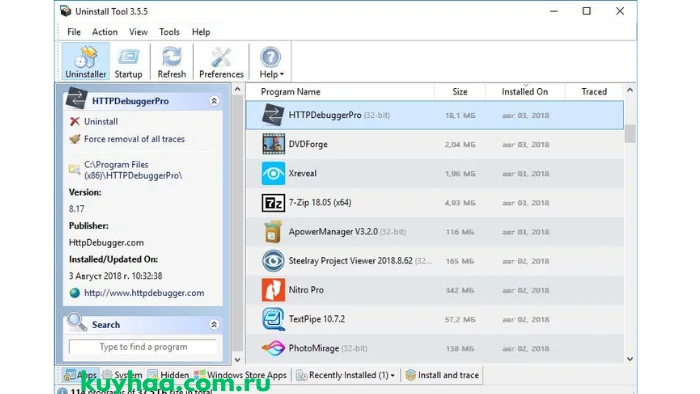Switch to Windows Store Apps tab
Screen dimensions: 700x394
(x=240, y=375)
